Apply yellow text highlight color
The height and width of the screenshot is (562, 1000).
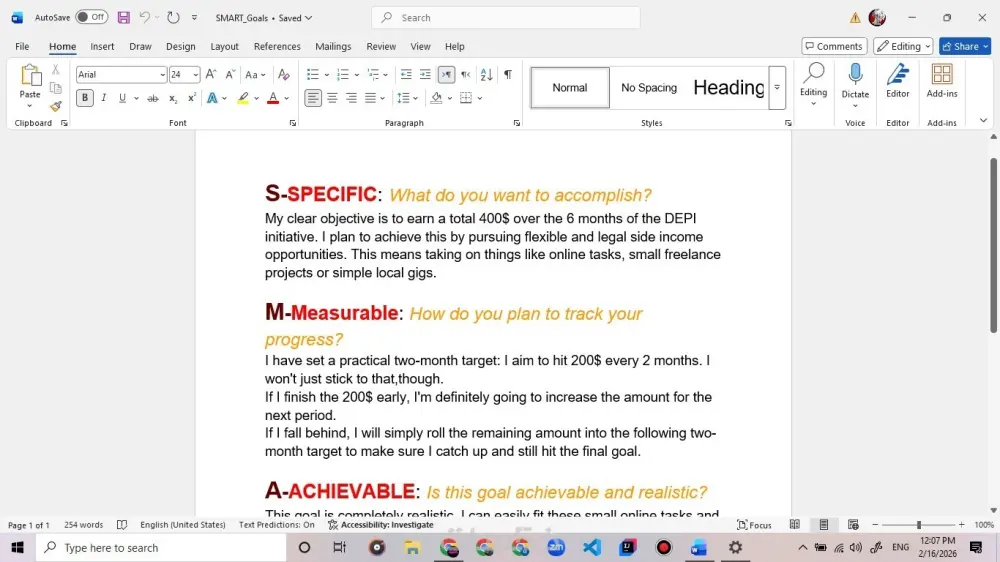(243, 98)
